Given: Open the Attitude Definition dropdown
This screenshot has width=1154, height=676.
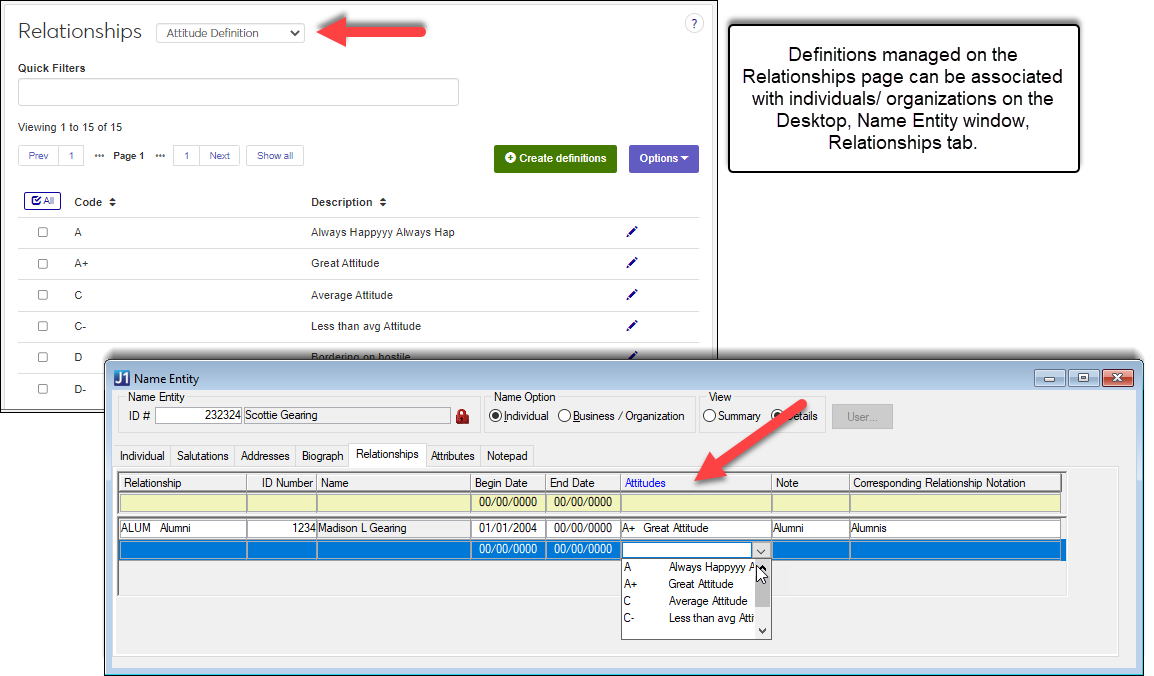Looking at the screenshot, I should 230,33.
